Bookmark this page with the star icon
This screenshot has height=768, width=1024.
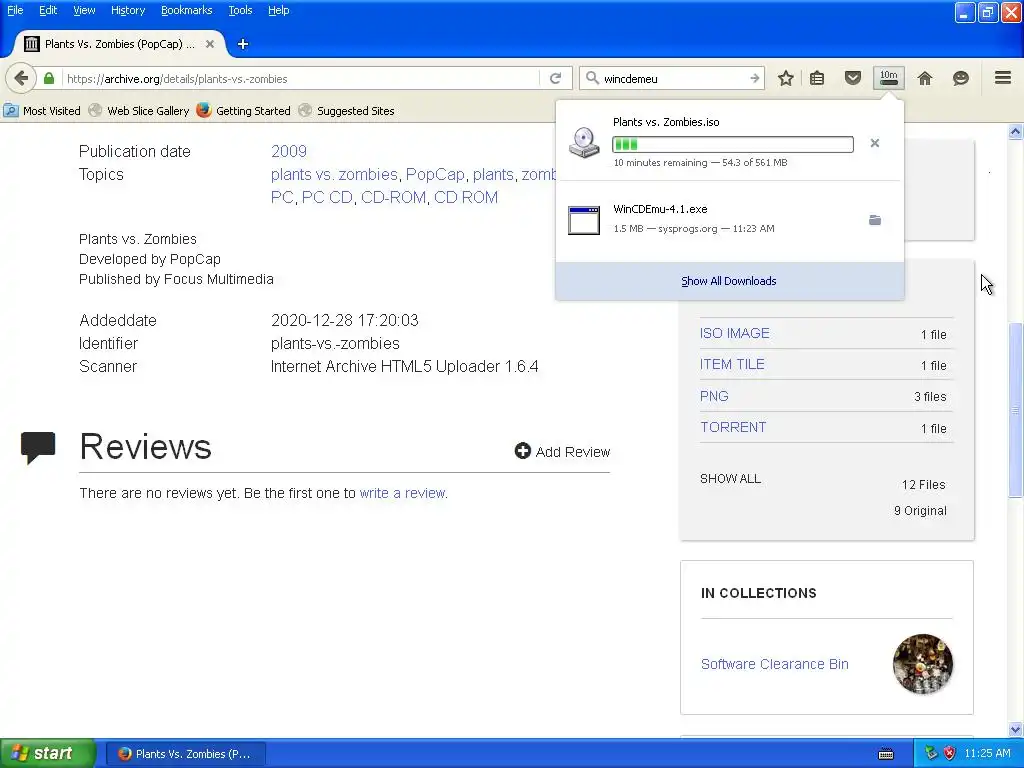click(786, 78)
